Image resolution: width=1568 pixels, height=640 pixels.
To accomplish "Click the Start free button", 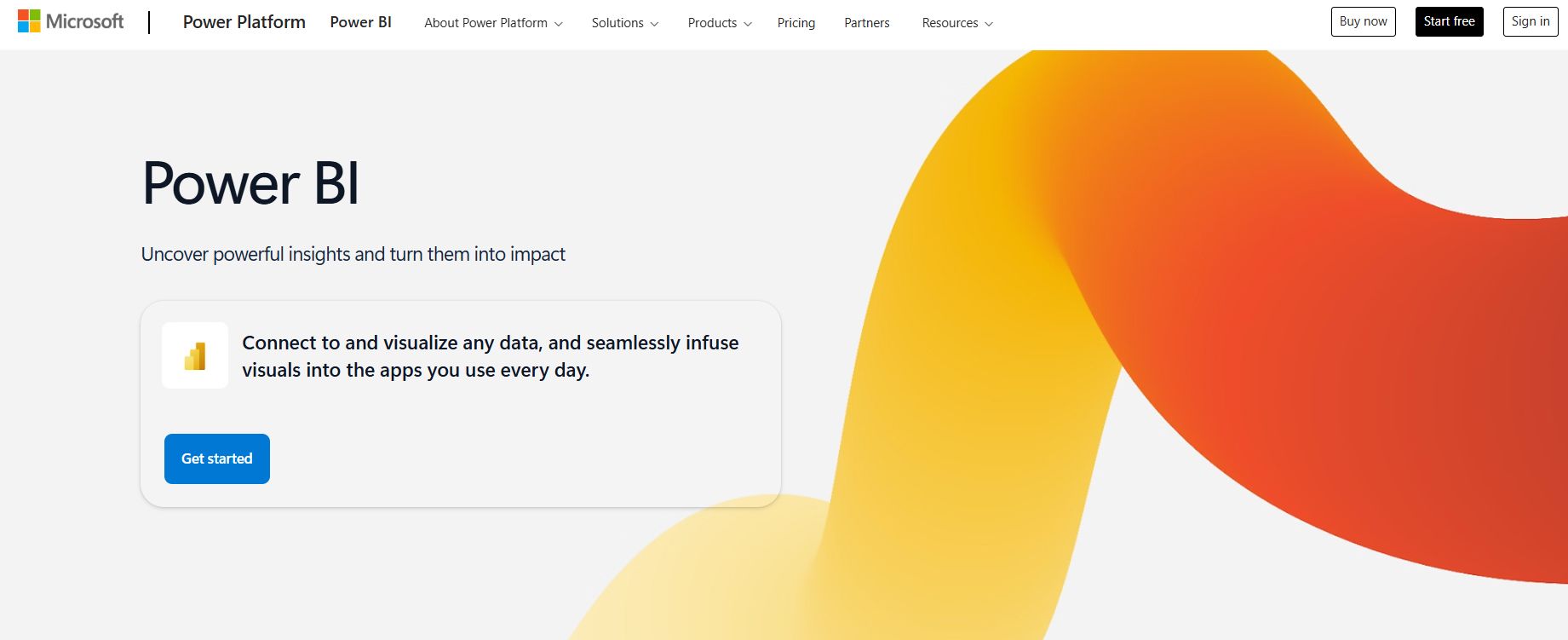I will [x=1450, y=21].
